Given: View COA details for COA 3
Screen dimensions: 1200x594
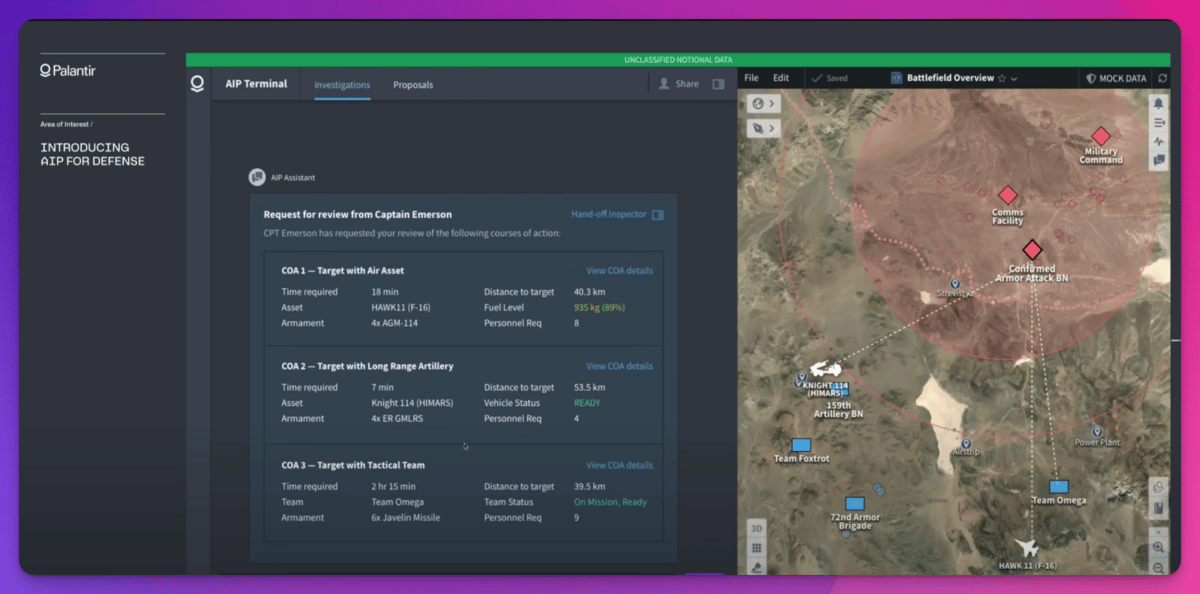Looking at the screenshot, I should coord(619,465).
